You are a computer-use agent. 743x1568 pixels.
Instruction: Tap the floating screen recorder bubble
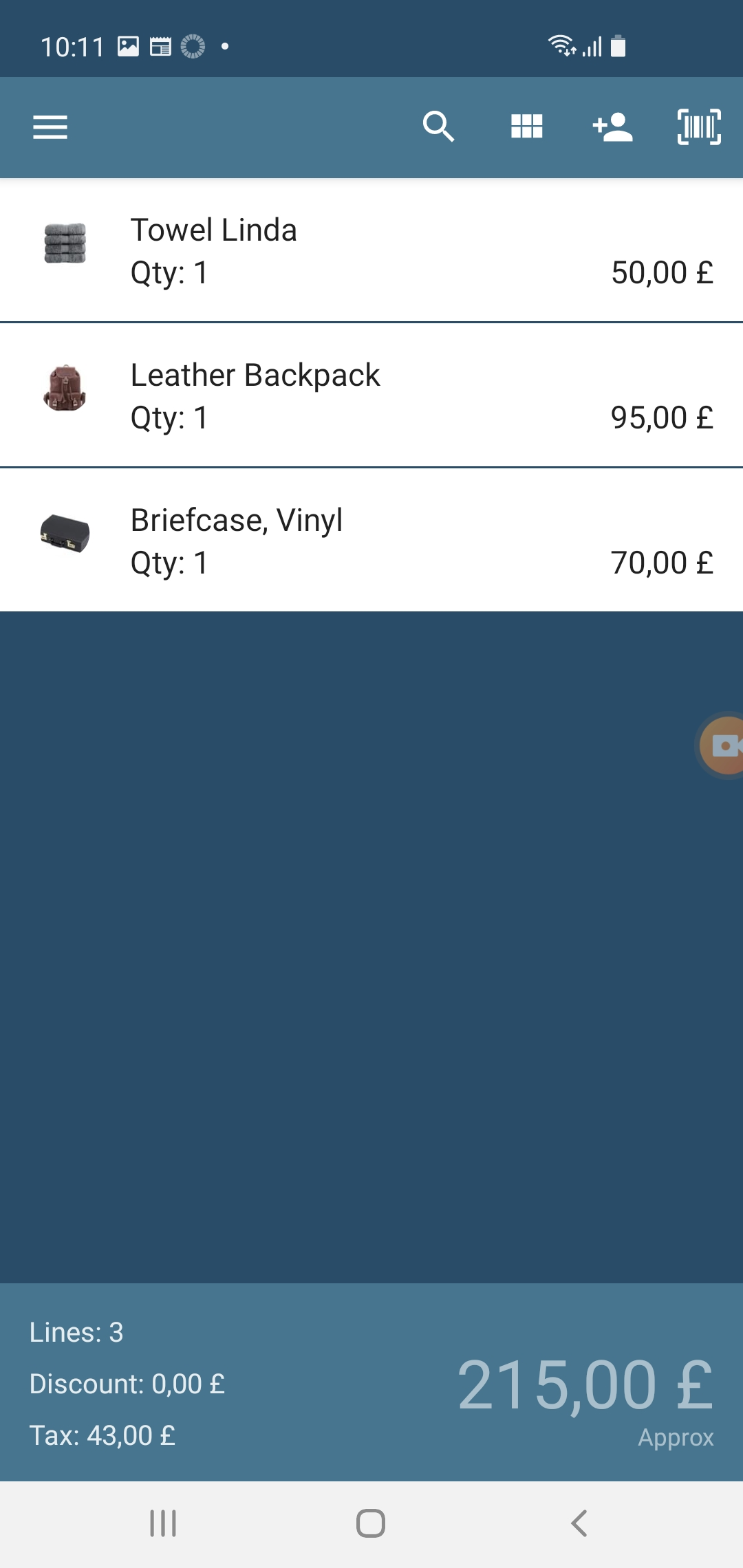click(724, 745)
